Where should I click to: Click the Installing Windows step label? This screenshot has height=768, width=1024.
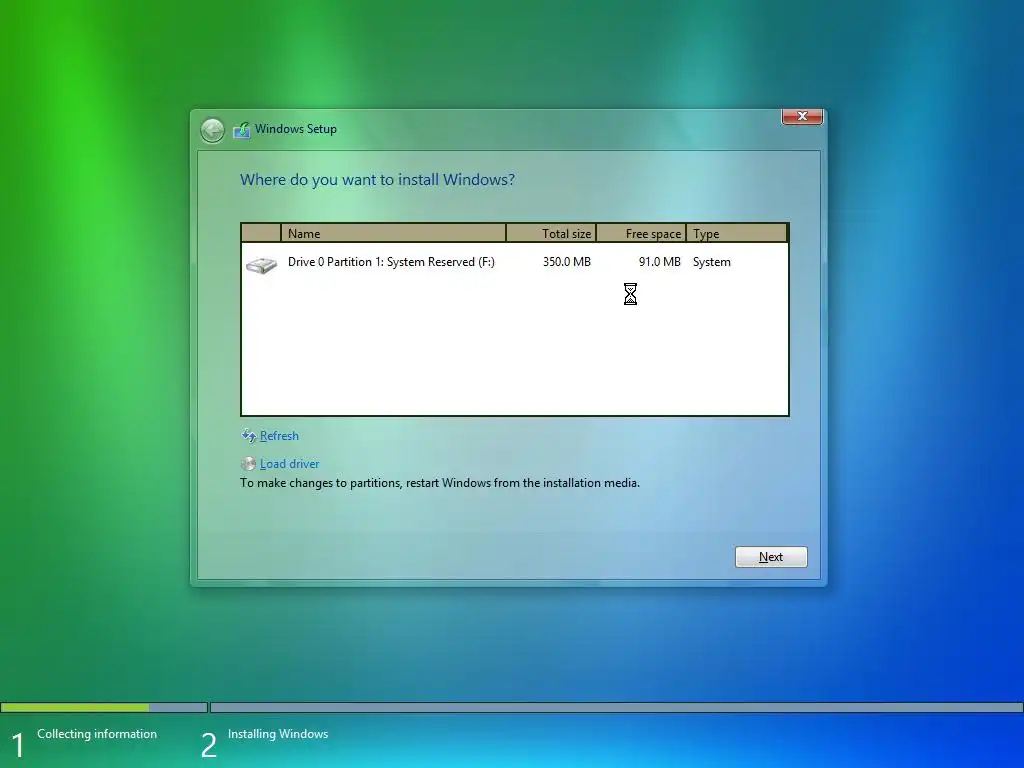[x=278, y=734]
